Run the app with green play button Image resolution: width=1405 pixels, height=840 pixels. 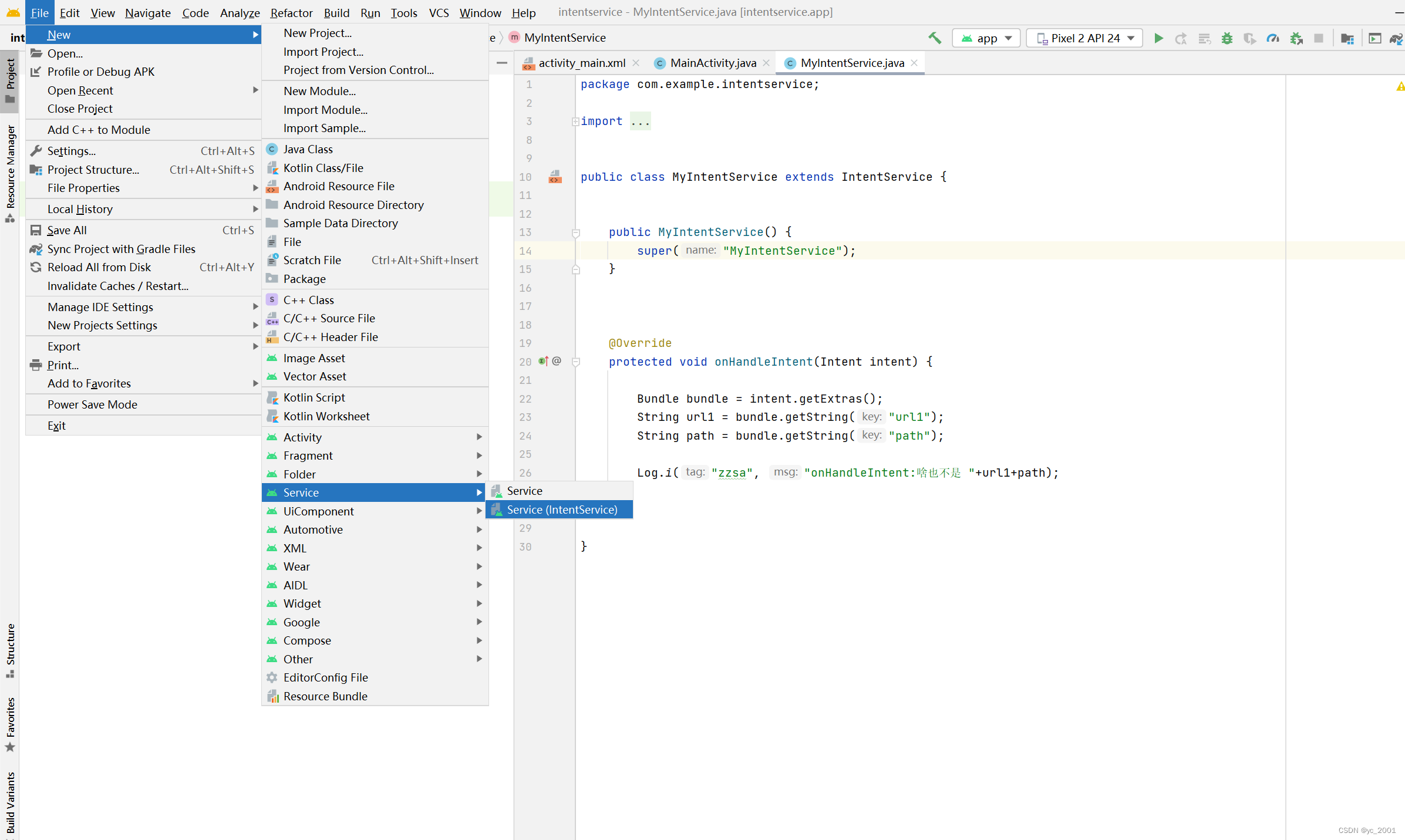click(x=1158, y=38)
